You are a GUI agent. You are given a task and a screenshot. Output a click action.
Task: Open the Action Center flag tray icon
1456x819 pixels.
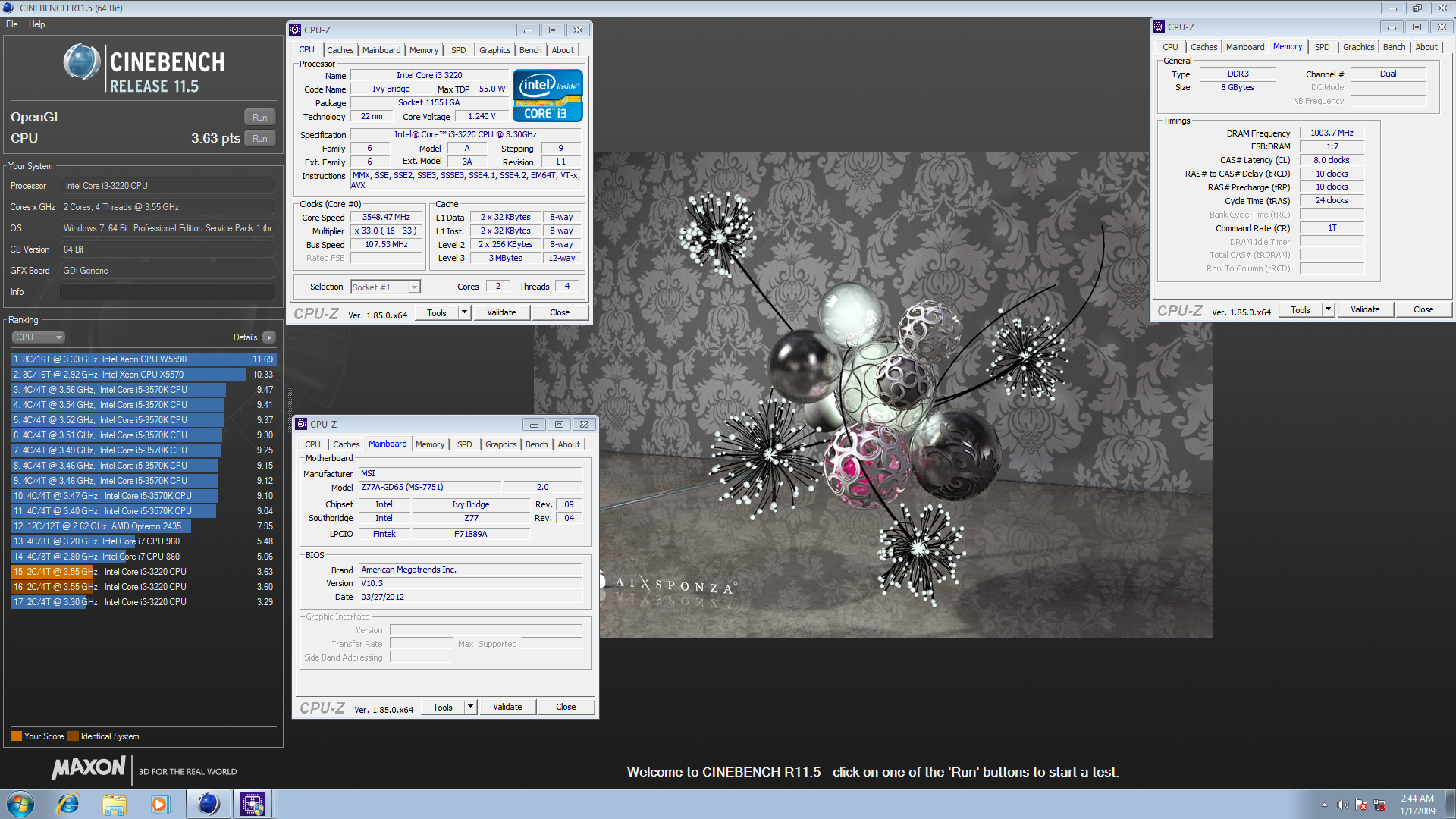click(1361, 805)
